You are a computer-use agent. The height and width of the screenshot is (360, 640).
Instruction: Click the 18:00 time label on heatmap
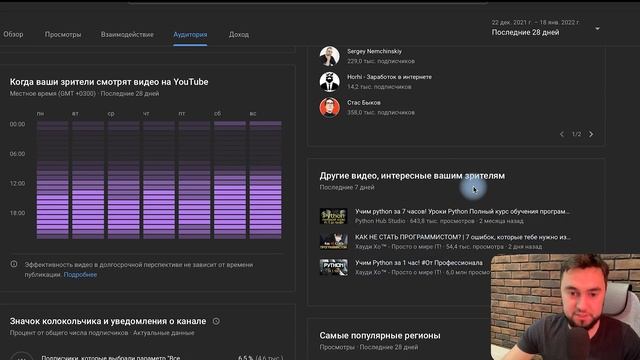pos(17,213)
